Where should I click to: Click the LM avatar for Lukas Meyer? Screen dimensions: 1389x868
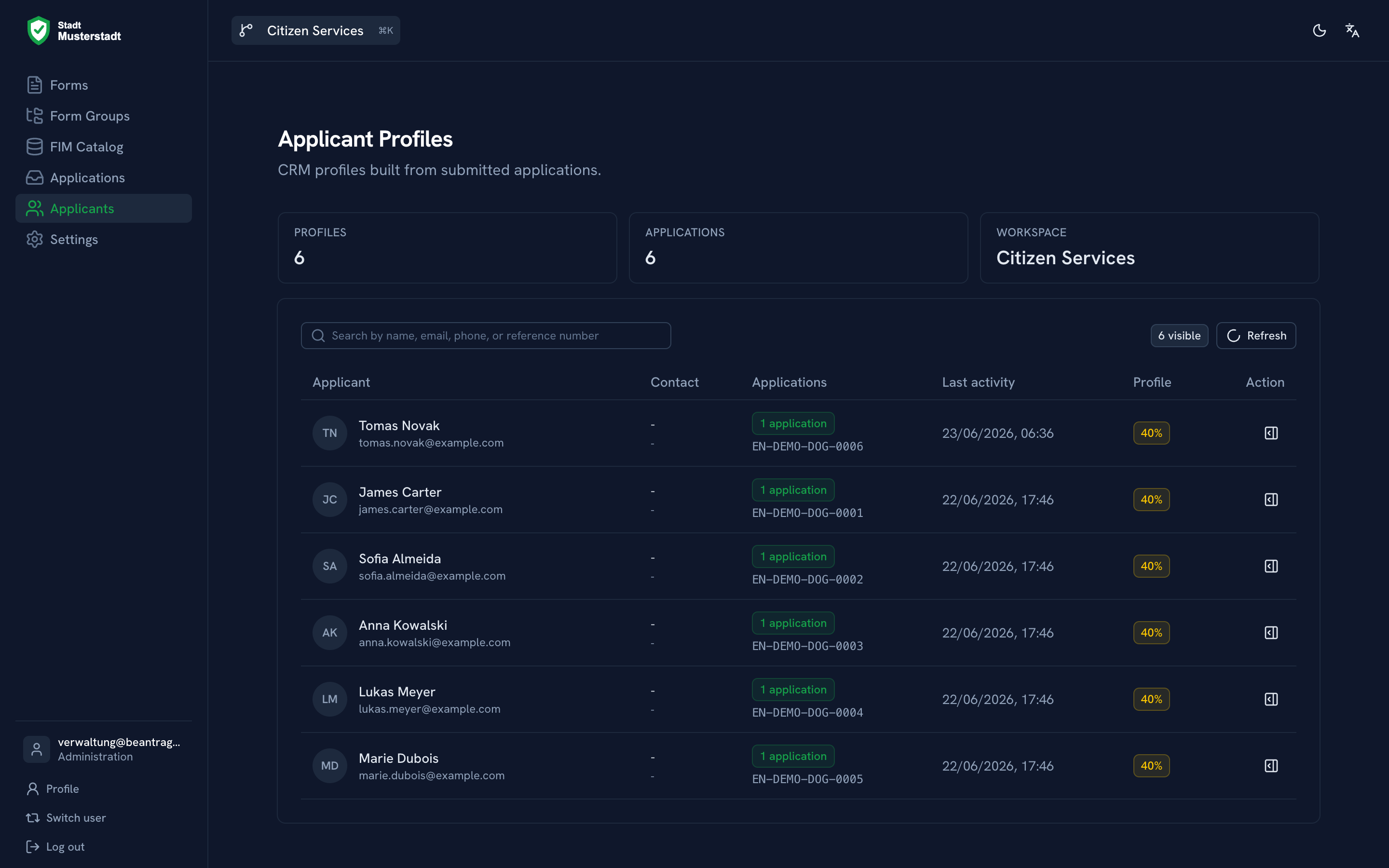[x=329, y=699]
